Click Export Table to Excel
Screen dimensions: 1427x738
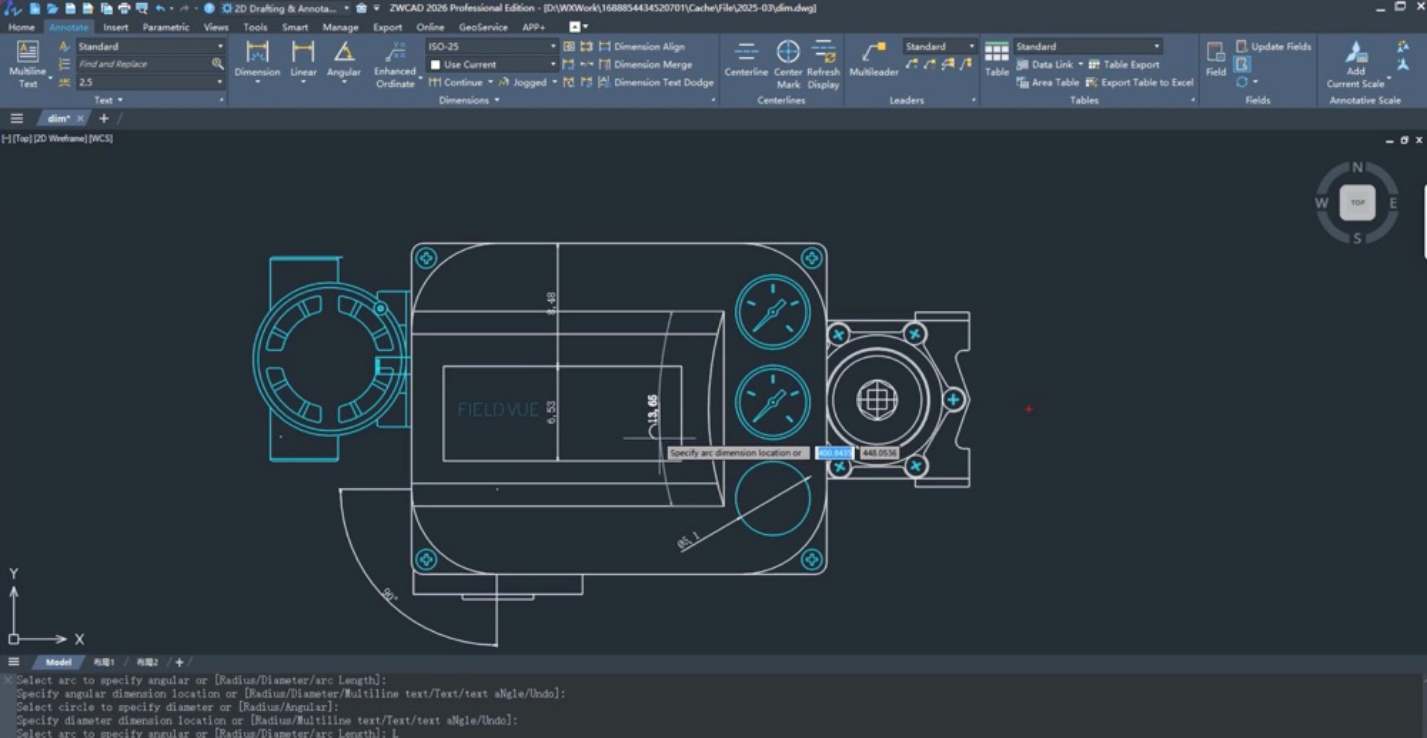tap(1146, 82)
